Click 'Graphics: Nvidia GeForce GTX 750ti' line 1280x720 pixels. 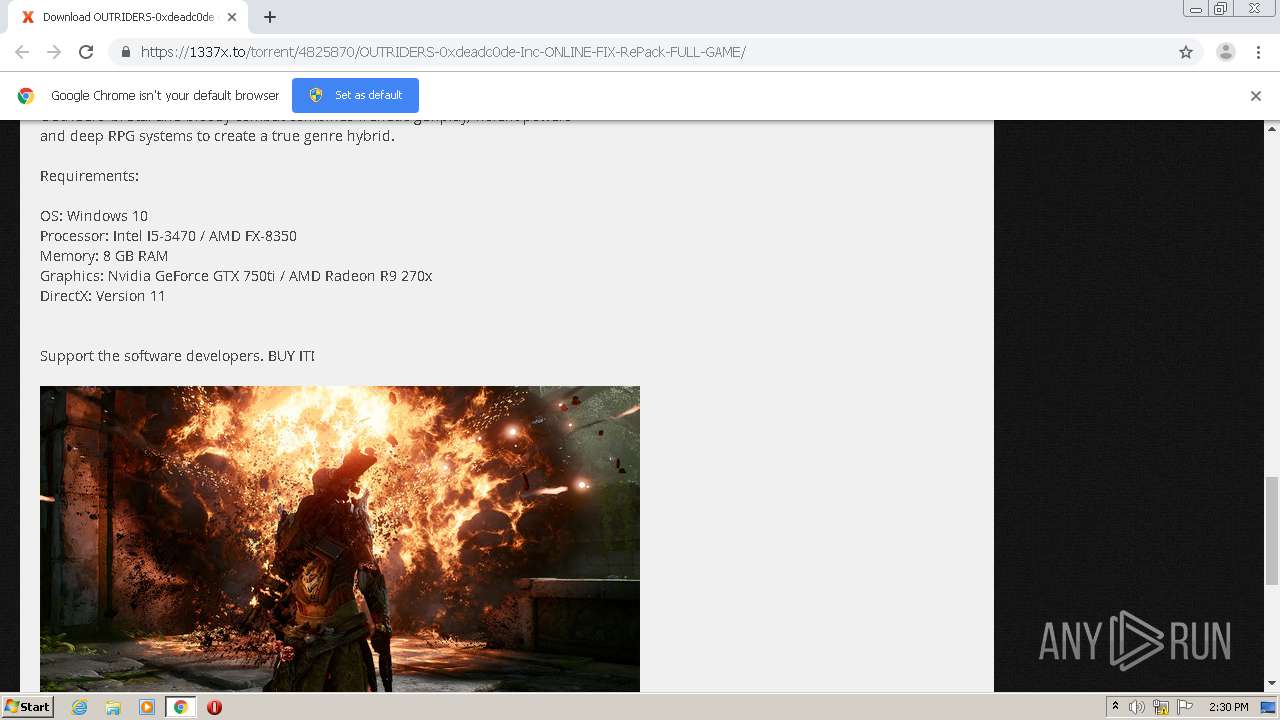coord(236,276)
